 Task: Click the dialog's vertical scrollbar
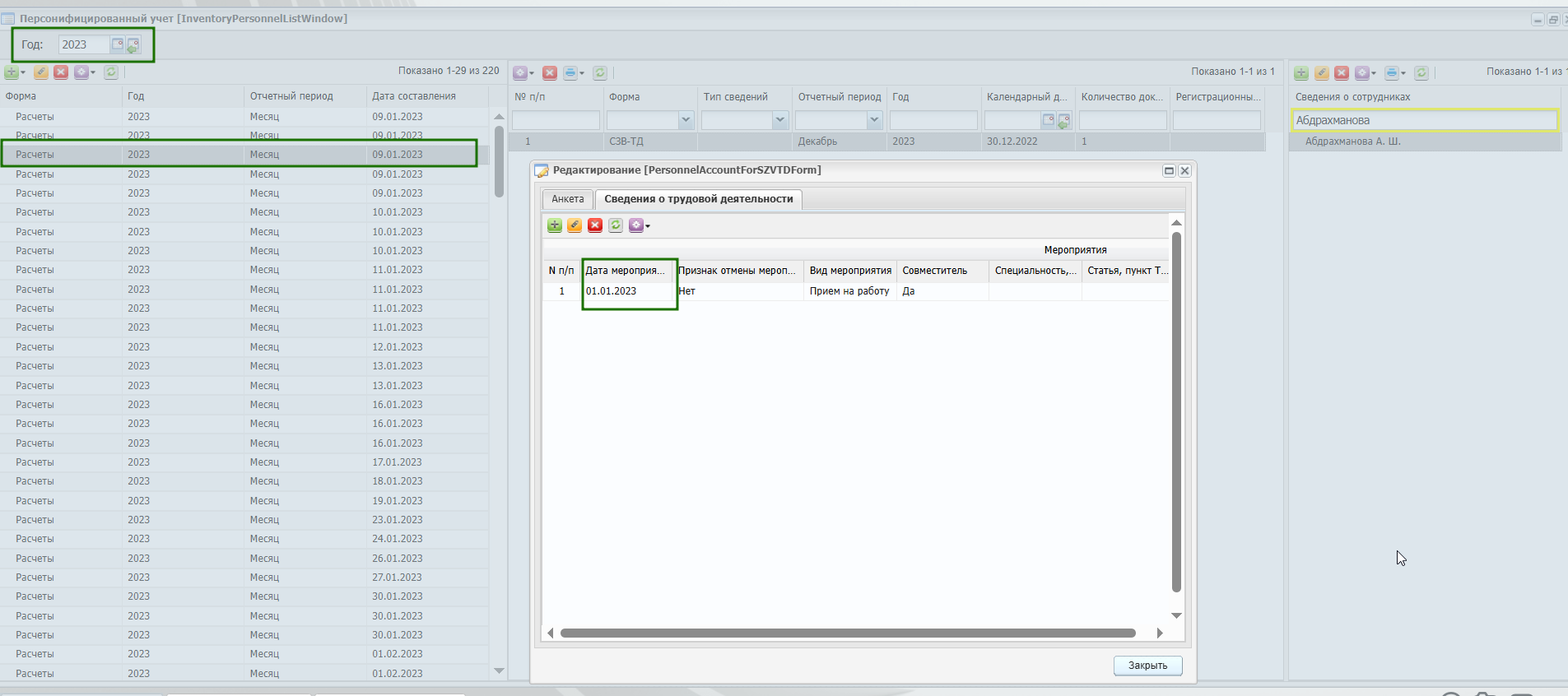click(1176, 411)
